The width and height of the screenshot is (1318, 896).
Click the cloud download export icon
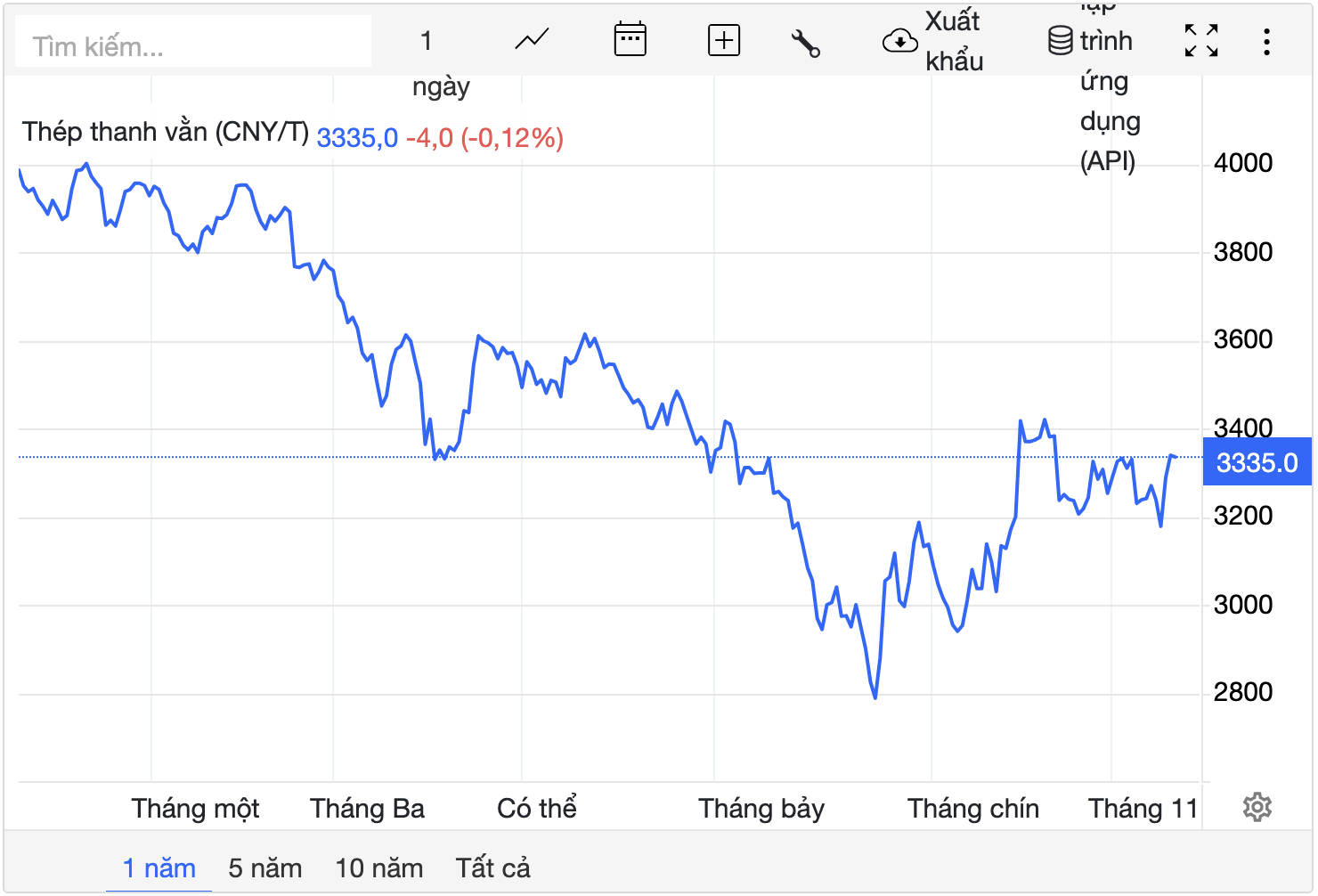coord(899,41)
